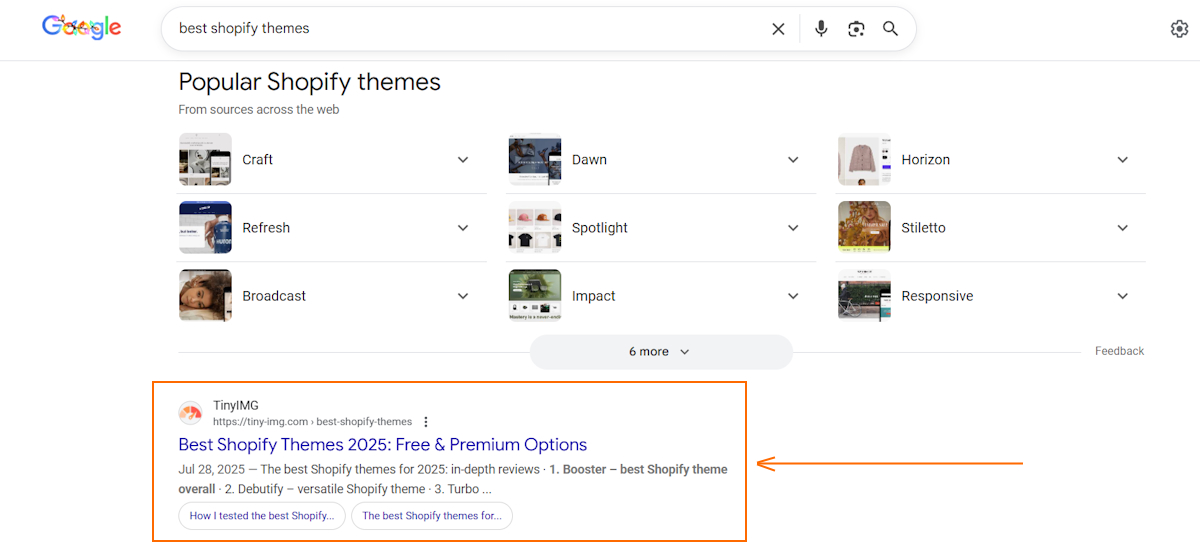Select the 'Dawn' theme label
Screen dimensions: 1200x551
coord(589,160)
